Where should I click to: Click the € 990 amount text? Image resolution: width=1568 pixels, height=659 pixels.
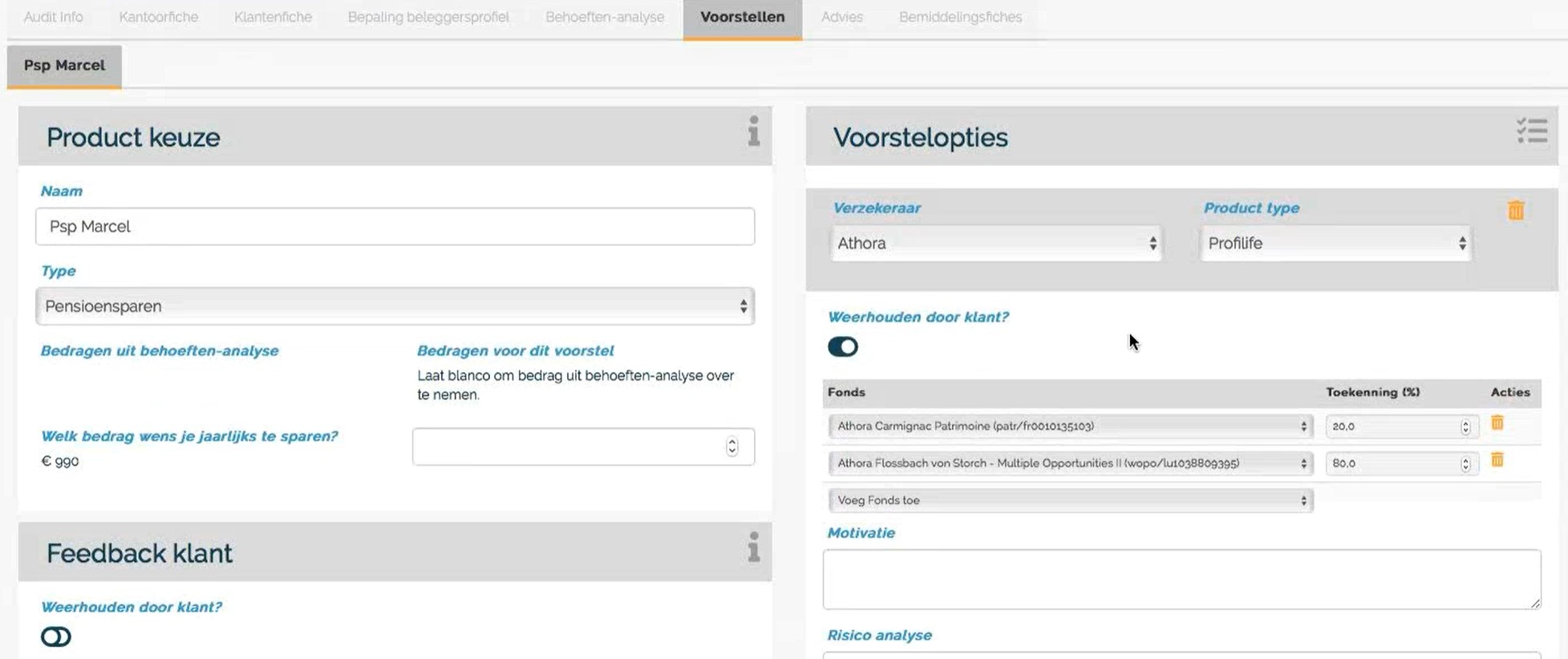[60, 461]
